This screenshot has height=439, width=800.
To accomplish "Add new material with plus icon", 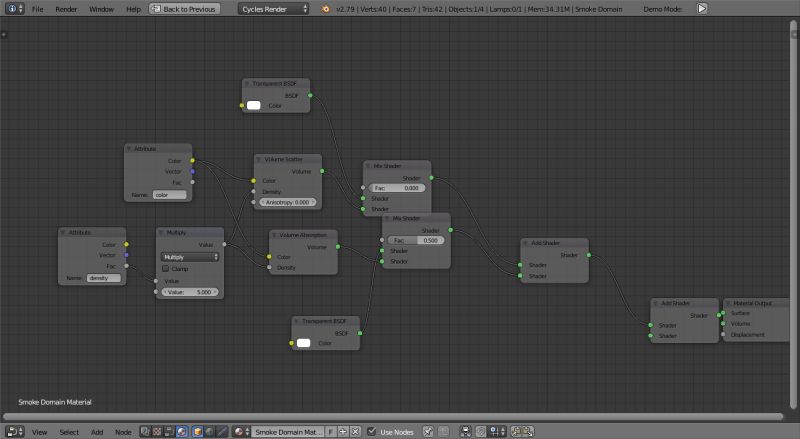I will [342, 432].
